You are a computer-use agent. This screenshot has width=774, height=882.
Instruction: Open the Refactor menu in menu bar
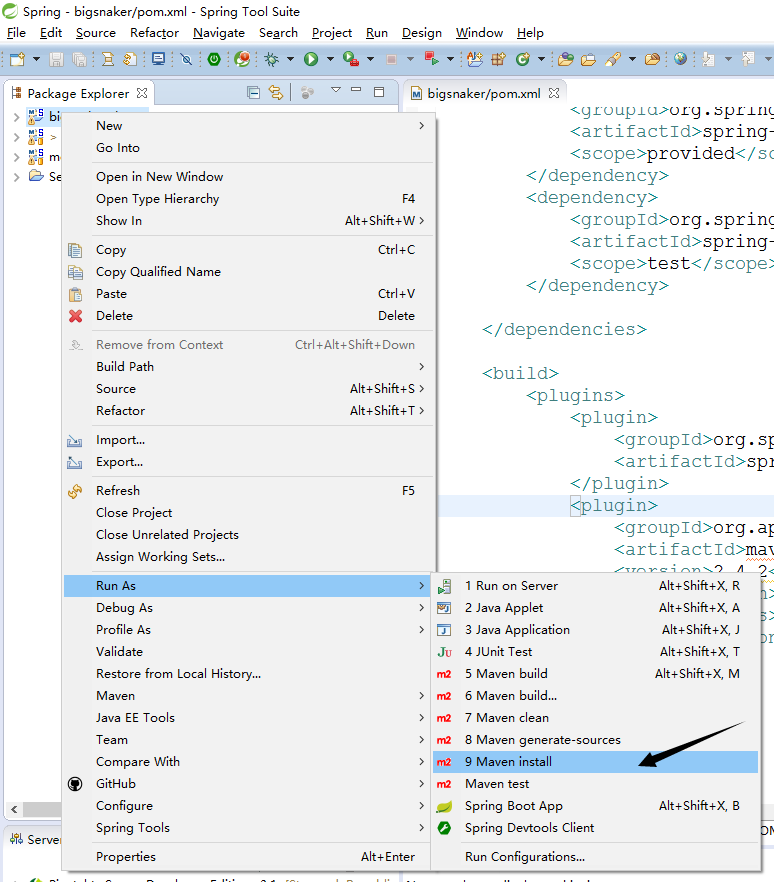(x=154, y=33)
